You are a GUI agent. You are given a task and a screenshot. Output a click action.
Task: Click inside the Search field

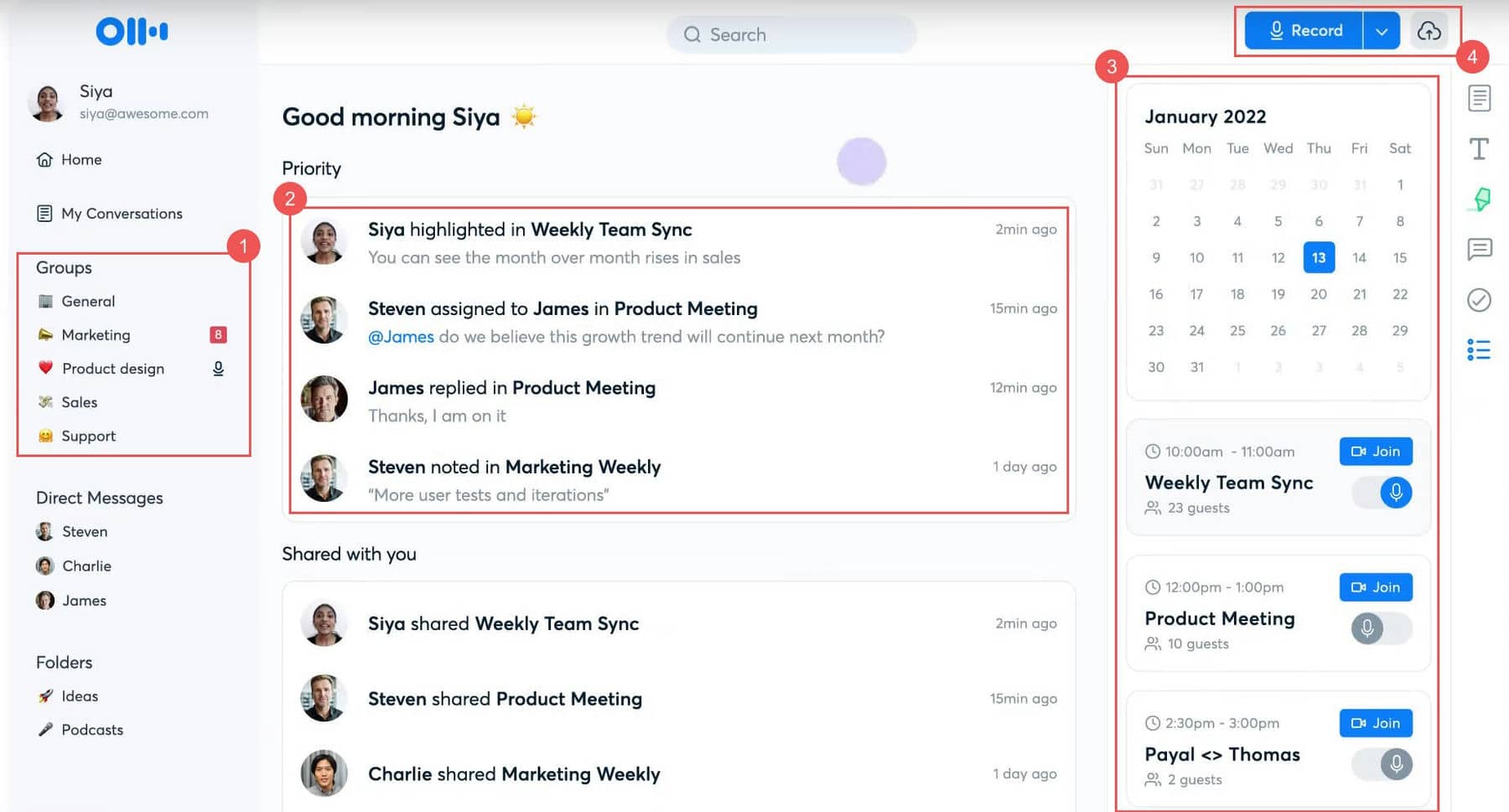click(x=791, y=34)
